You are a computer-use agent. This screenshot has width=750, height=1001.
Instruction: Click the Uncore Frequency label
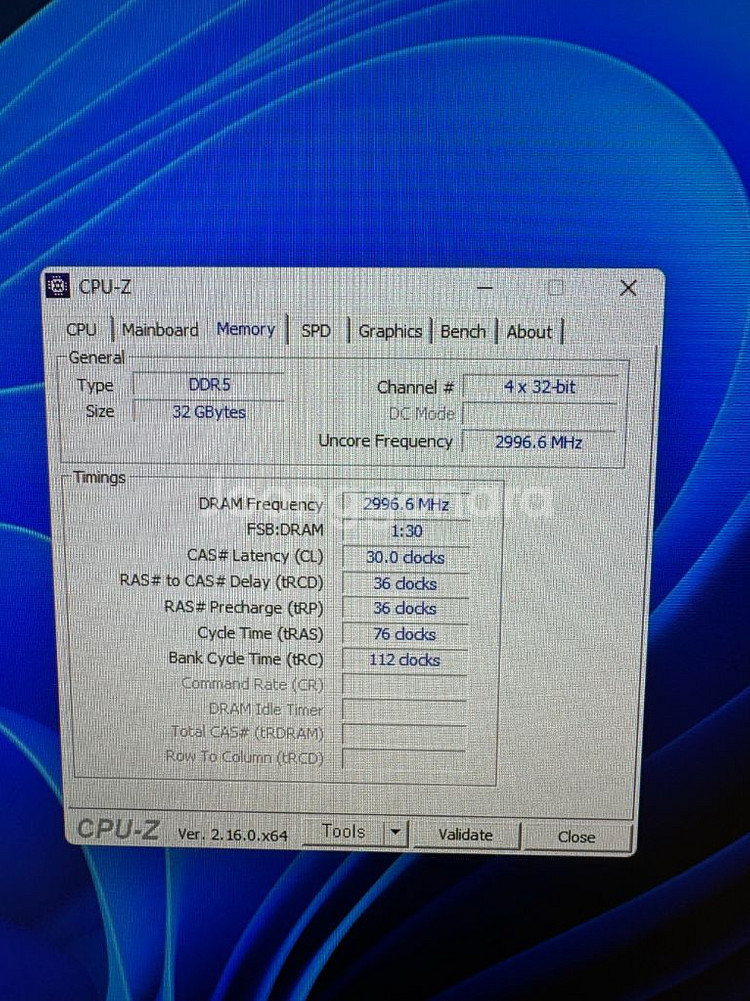[386, 441]
